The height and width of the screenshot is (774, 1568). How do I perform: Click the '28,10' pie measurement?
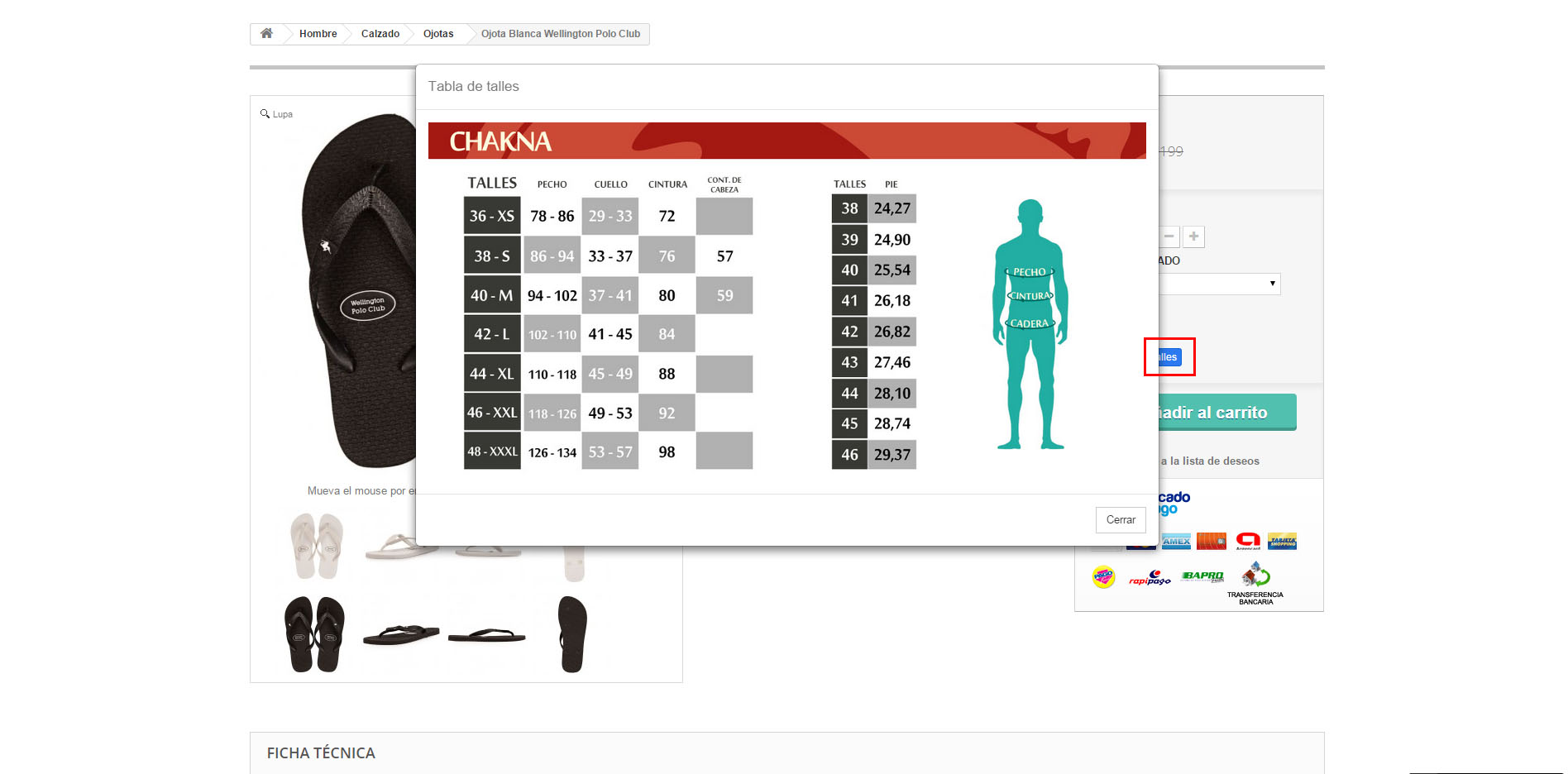point(892,394)
